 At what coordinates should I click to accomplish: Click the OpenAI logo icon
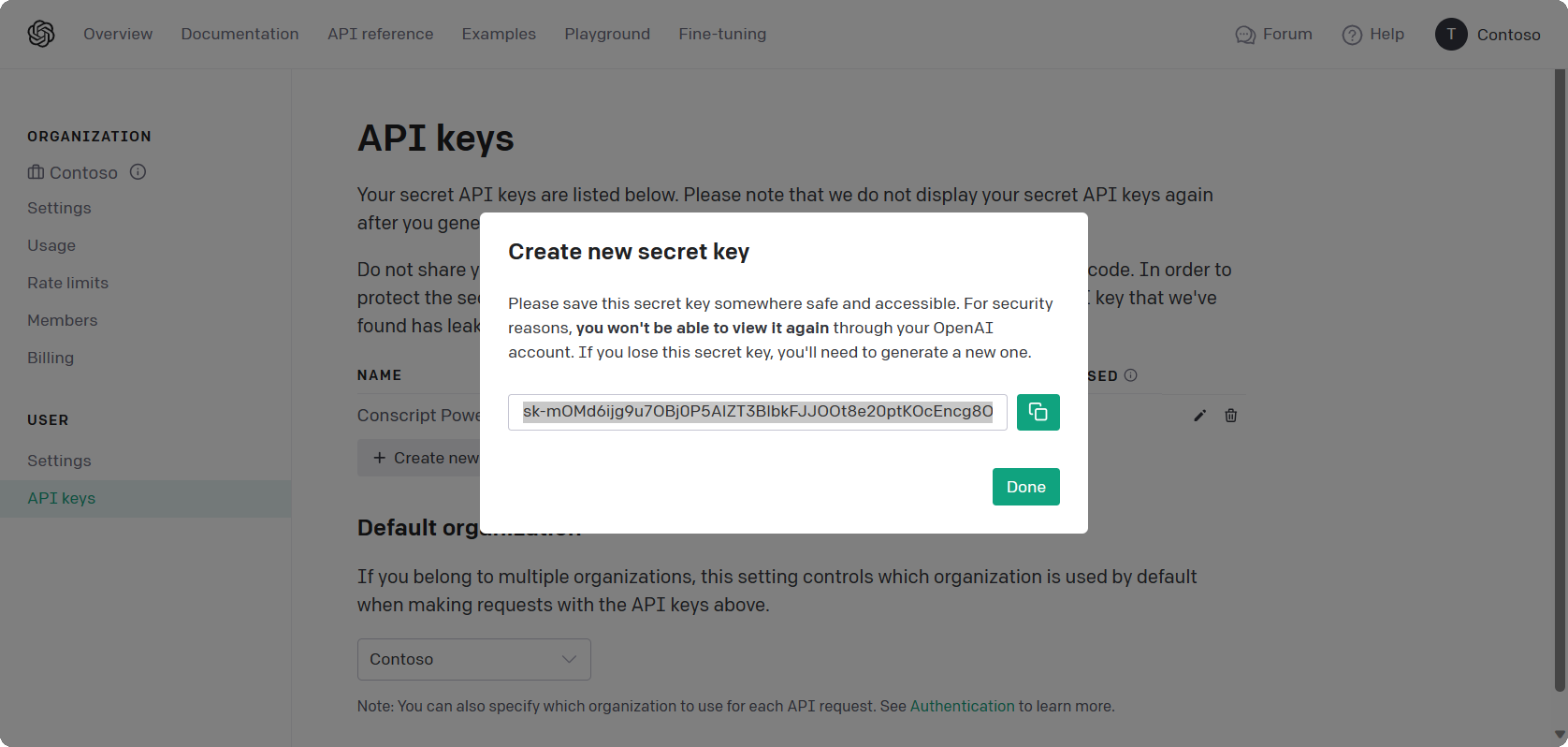(x=41, y=34)
